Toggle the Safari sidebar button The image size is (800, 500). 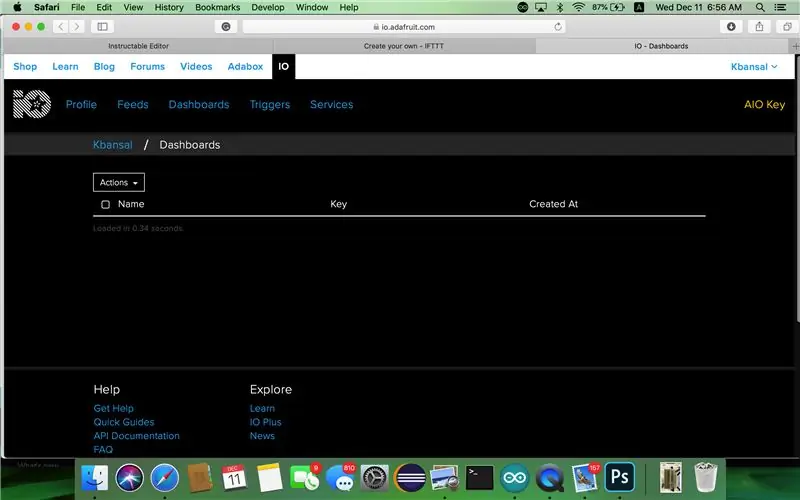click(x=102, y=27)
